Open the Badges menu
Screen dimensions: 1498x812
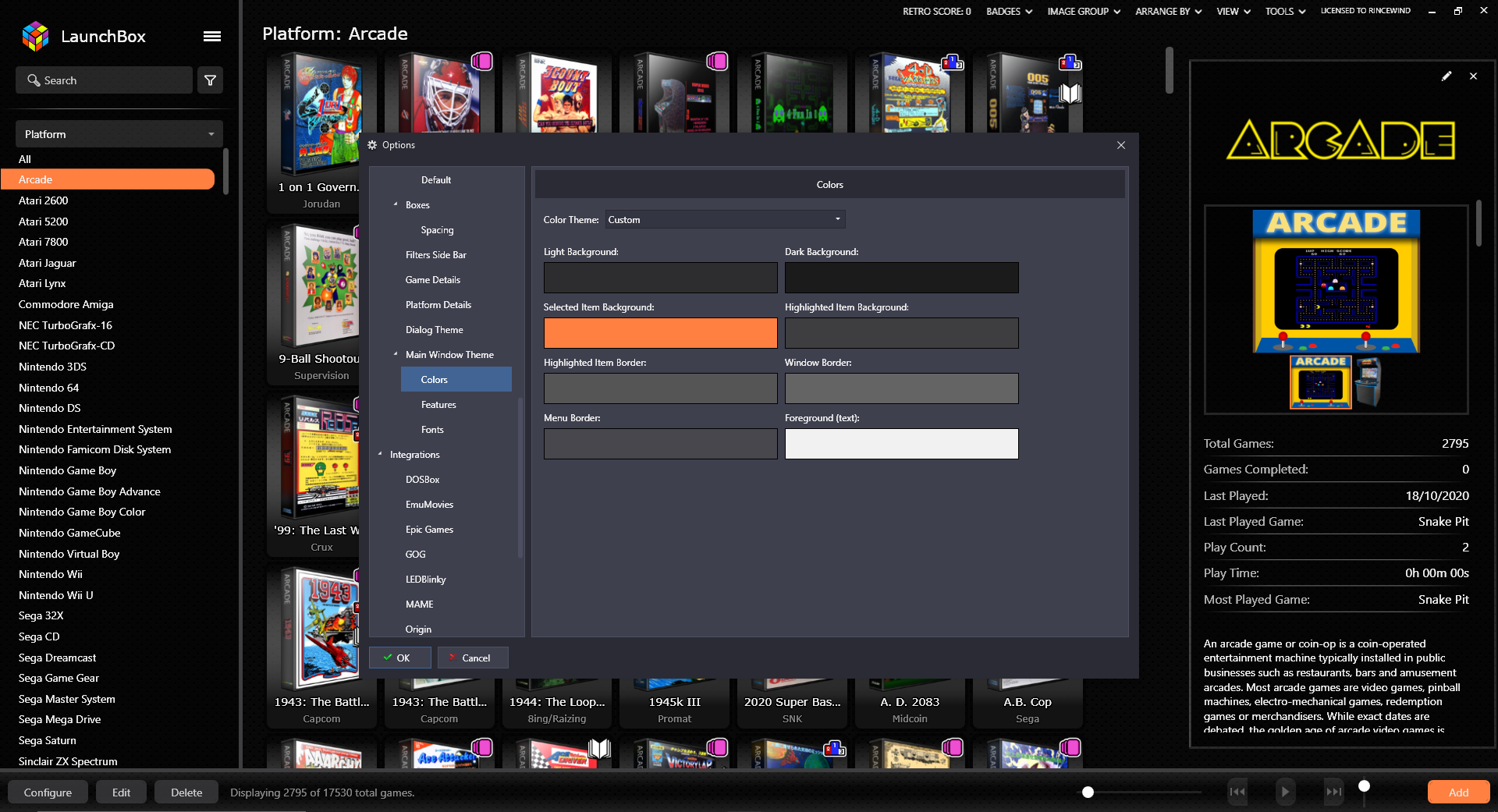point(1009,11)
